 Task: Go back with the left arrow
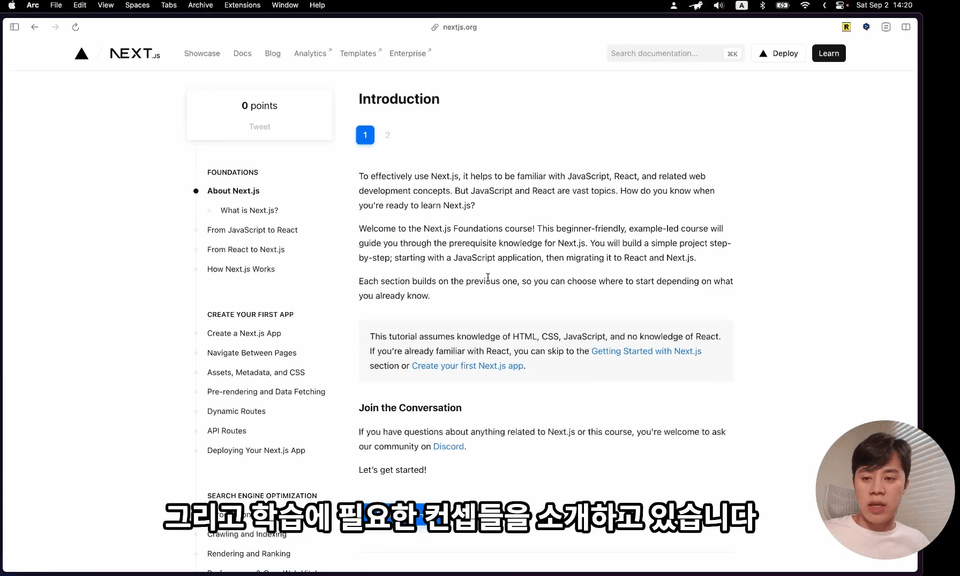coord(35,27)
